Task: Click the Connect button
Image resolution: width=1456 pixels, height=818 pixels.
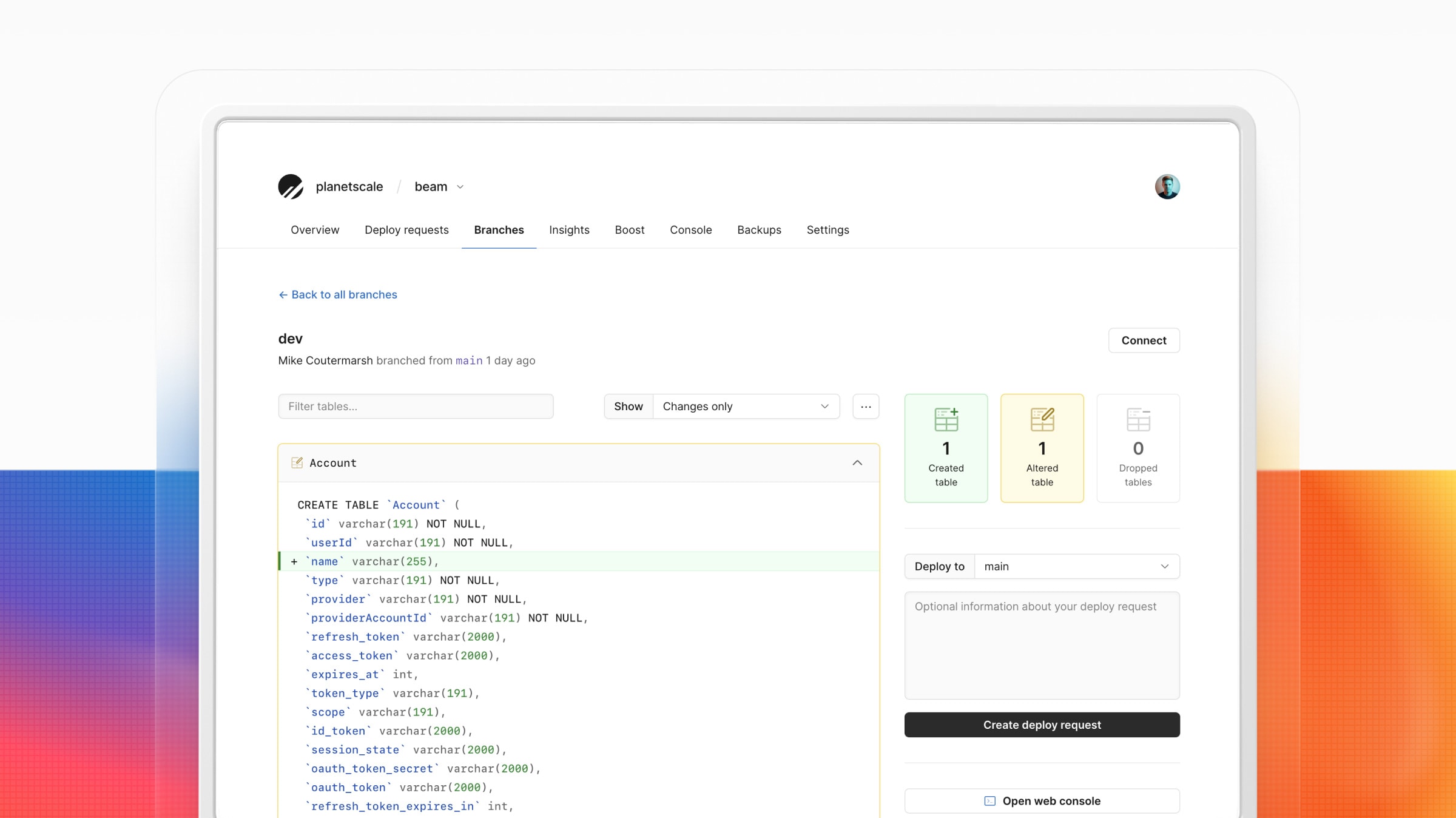Action: pyautogui.click(x=1144, y=340)
